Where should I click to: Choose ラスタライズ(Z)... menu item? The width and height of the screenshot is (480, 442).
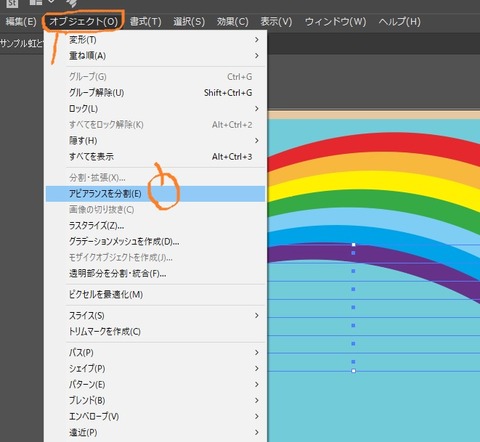(155, 226)
